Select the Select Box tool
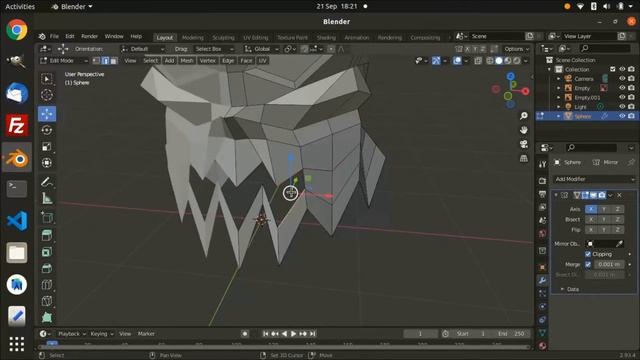This screenshot has height=360, width=640. [x=47, y=79]
